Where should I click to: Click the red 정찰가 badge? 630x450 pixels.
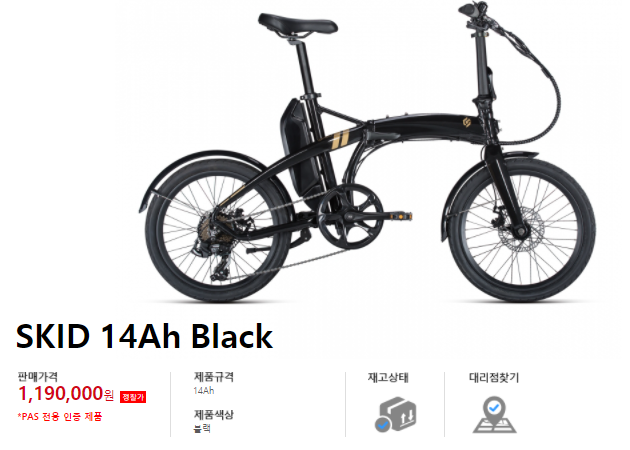[133, 397]
